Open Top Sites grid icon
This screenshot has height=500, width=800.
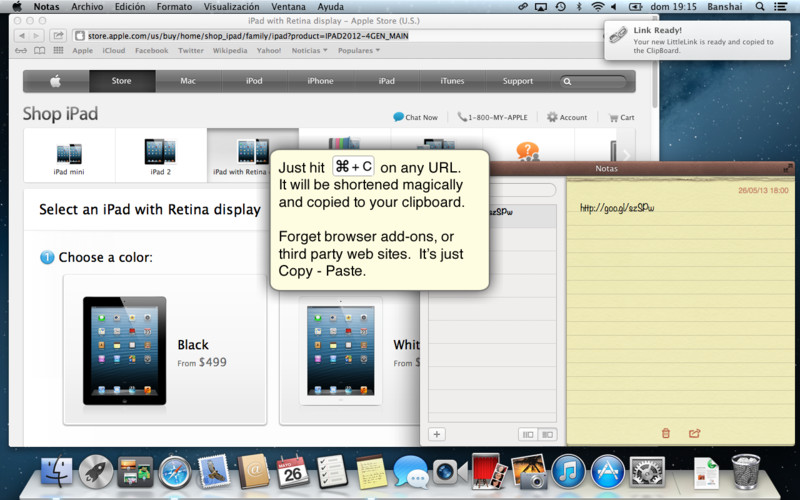click(x=58, y=51)
